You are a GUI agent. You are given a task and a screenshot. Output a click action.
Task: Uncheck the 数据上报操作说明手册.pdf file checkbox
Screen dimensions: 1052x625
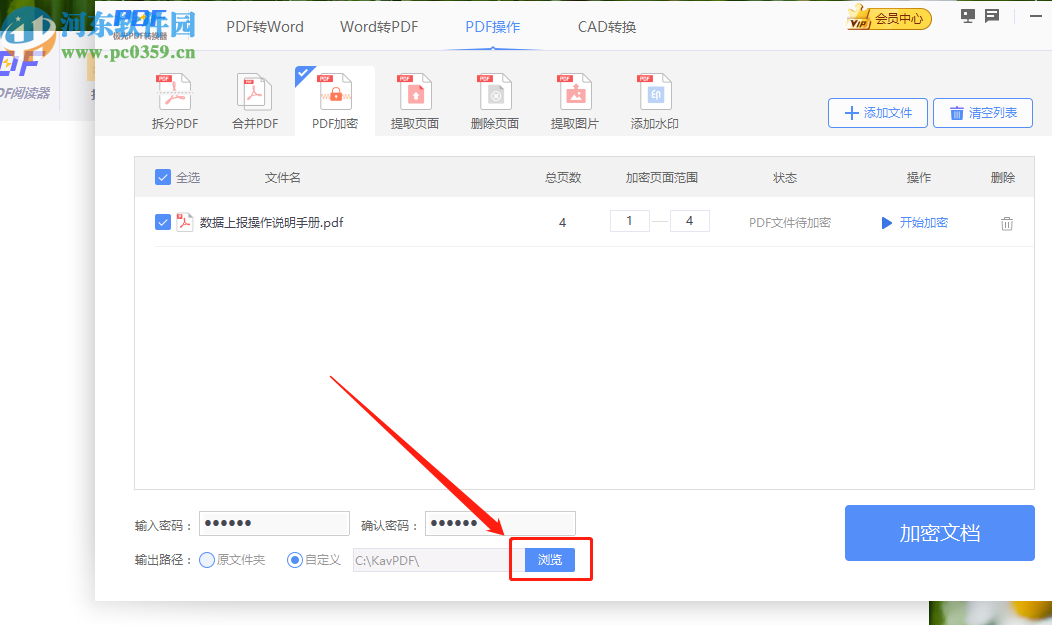[x=163, y=222]
